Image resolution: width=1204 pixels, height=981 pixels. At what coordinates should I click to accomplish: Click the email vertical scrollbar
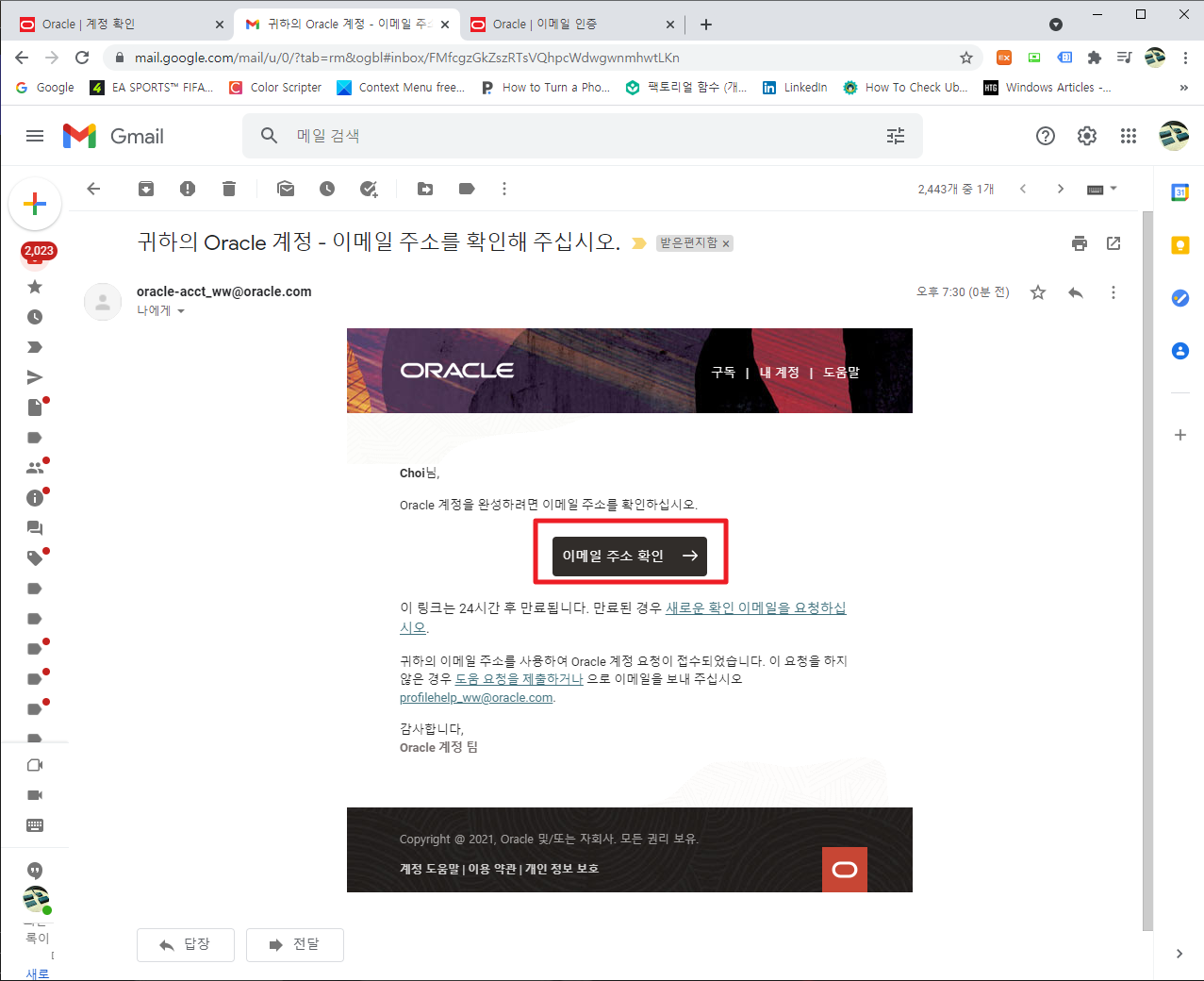point(1146,570)
